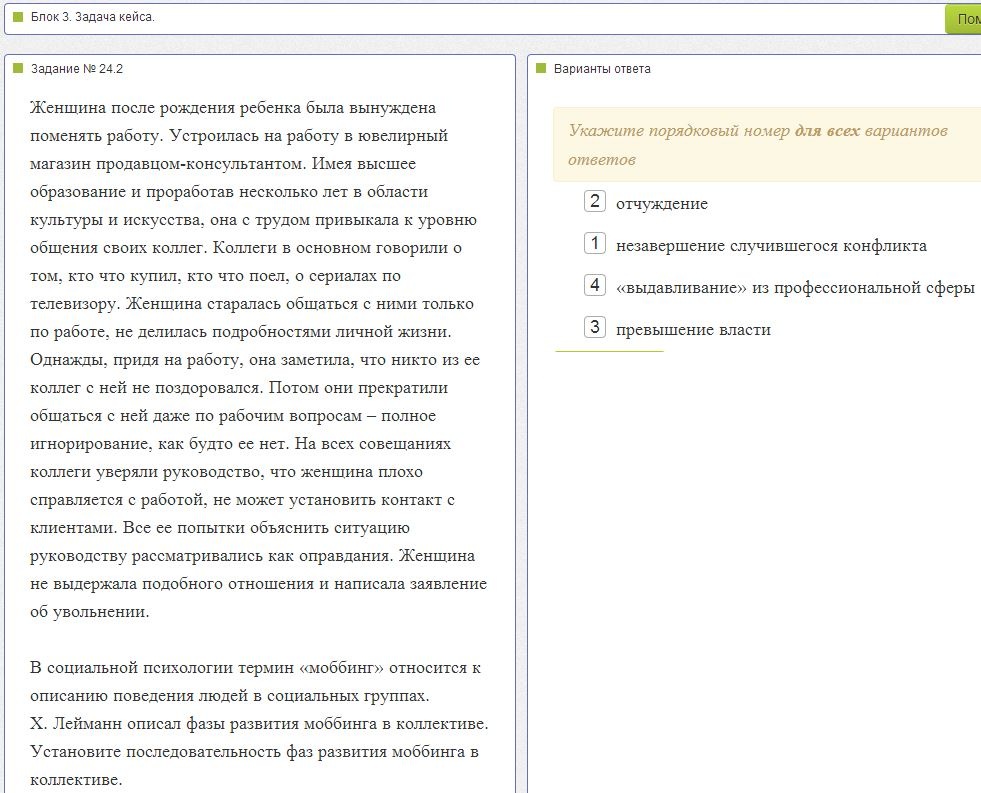Click the yellow hint "Укажите порядковый номер" box
This screenshot has height=793, width=981.
tap(767, 144)
